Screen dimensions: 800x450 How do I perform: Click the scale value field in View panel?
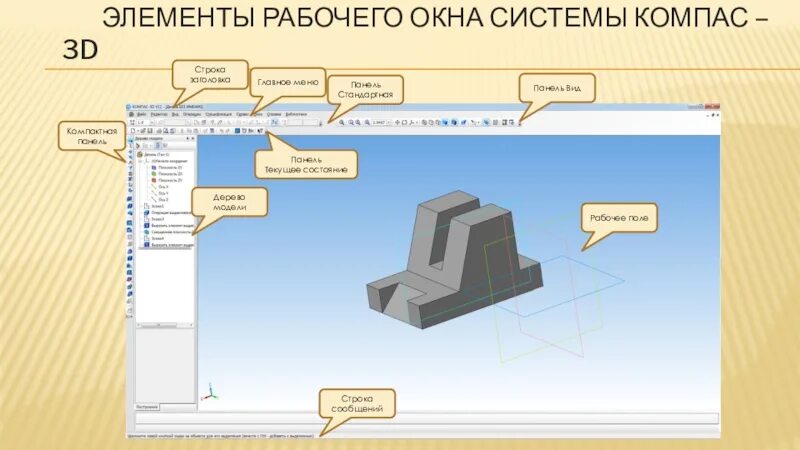379,122
